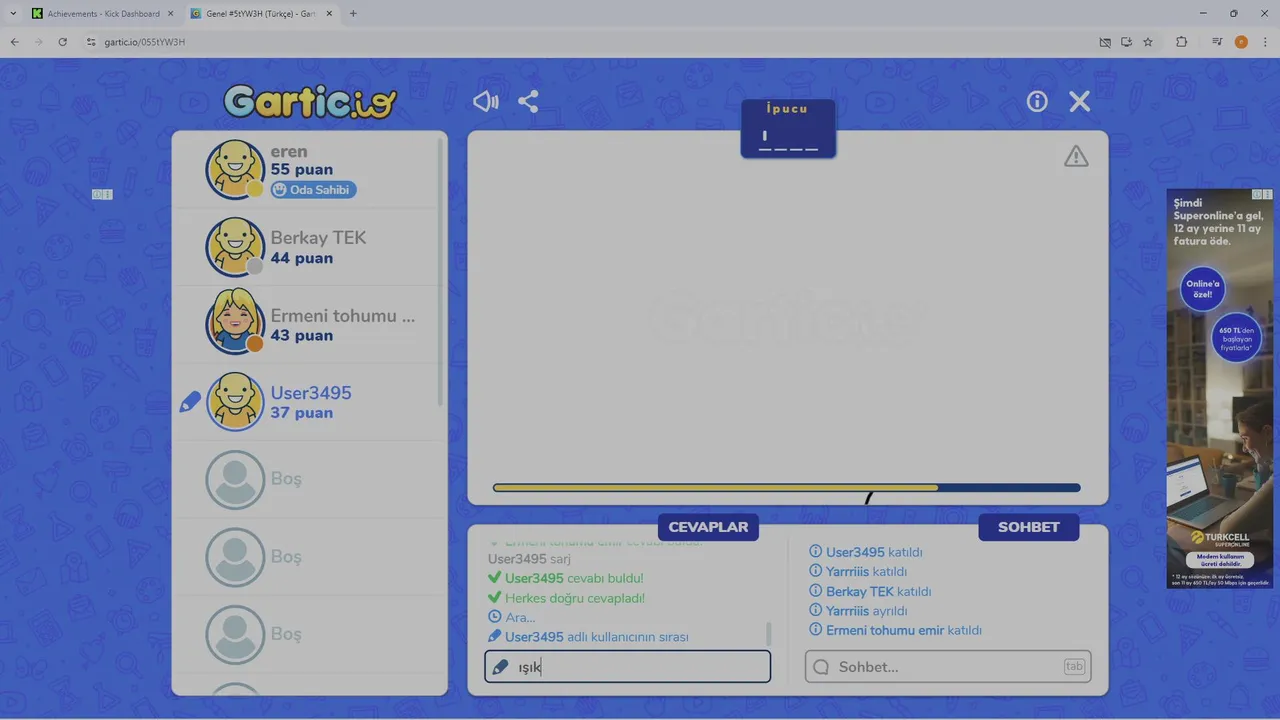Open the tab search dropdown arrow
Screen dimensions: 1280x720
point(12,14)
